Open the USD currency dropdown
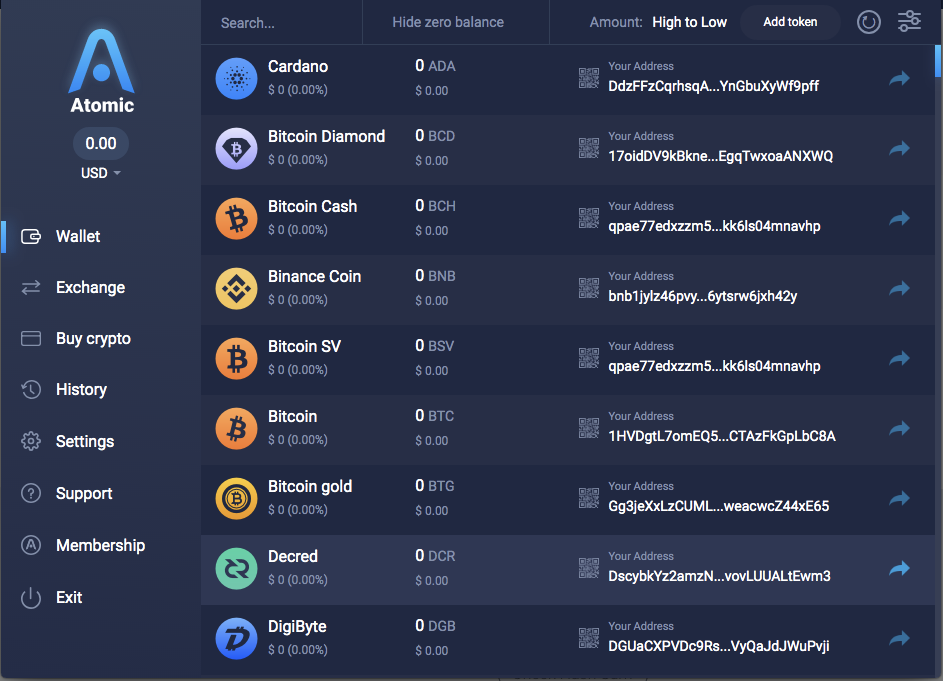Screen dimensions: 943x681 [x=101, y=173]
